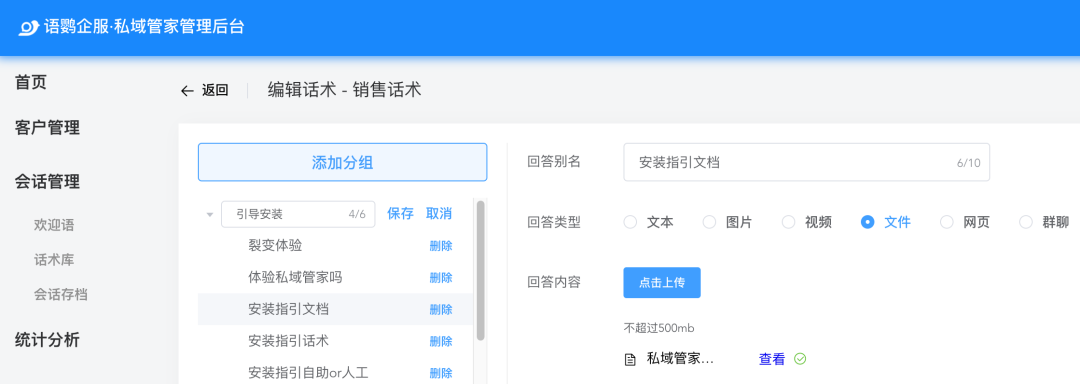Click the green upload-success check icon
1080x384 pixels.
800,359
